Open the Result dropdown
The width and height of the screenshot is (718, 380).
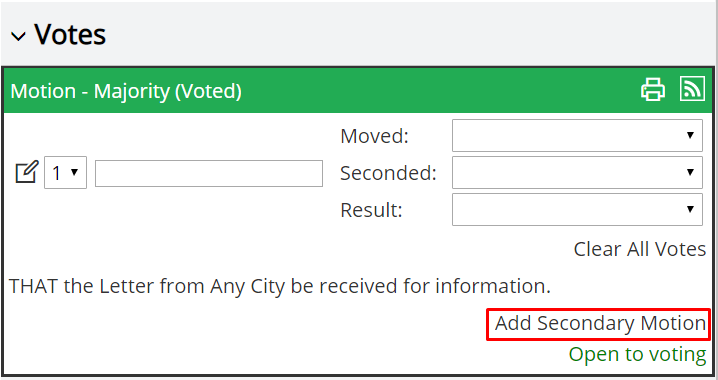click(x=577, y=210)
